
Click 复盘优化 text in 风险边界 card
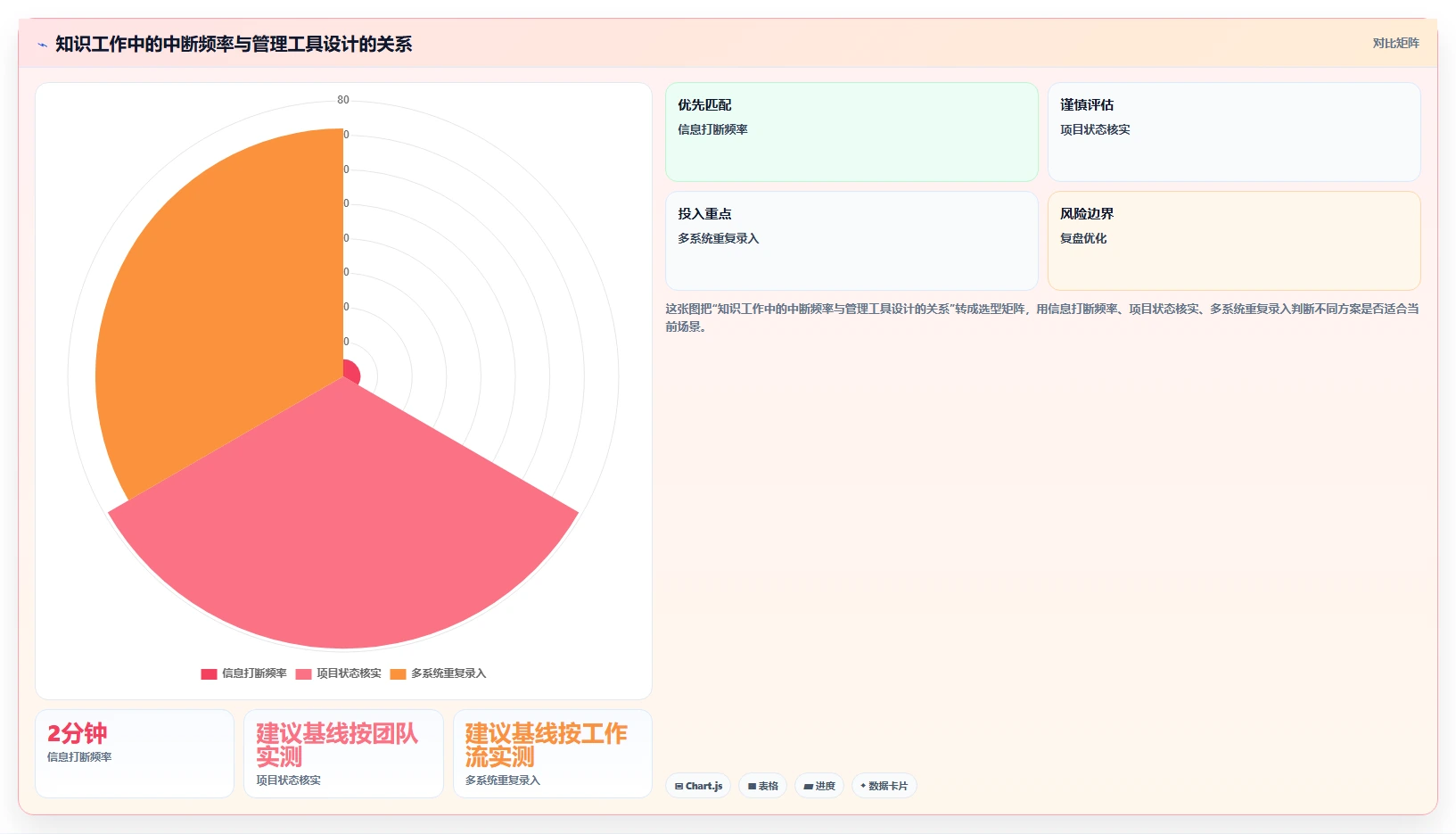1083,238
